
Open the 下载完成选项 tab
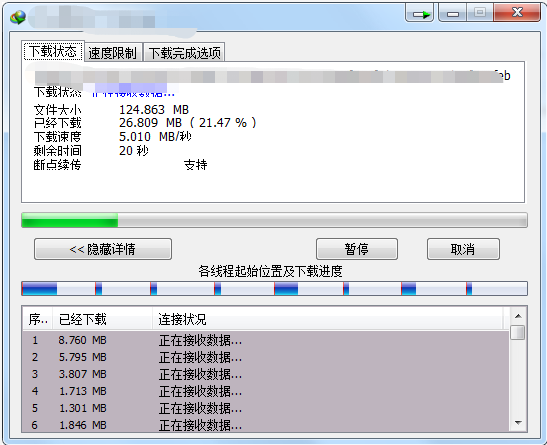[184, 53]
